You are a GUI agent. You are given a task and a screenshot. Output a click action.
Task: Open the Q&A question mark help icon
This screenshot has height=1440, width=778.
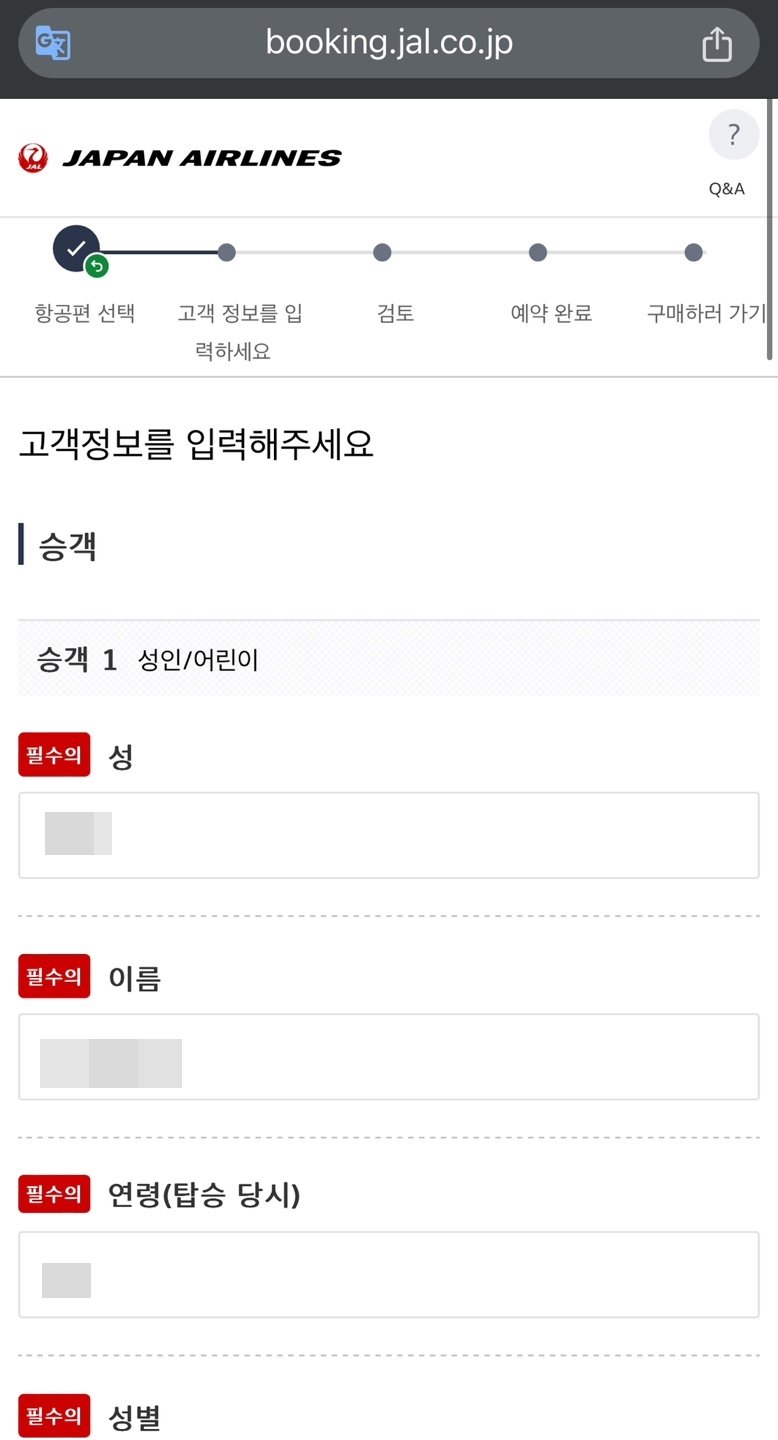click(733, 134)
